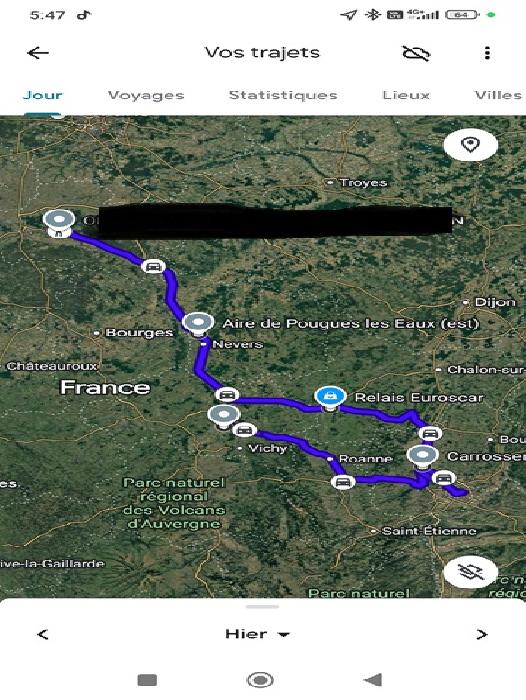This screenshot has width=526, height=700.
Task: Toggle the satellite layer button on map
Action: [471, 572]
